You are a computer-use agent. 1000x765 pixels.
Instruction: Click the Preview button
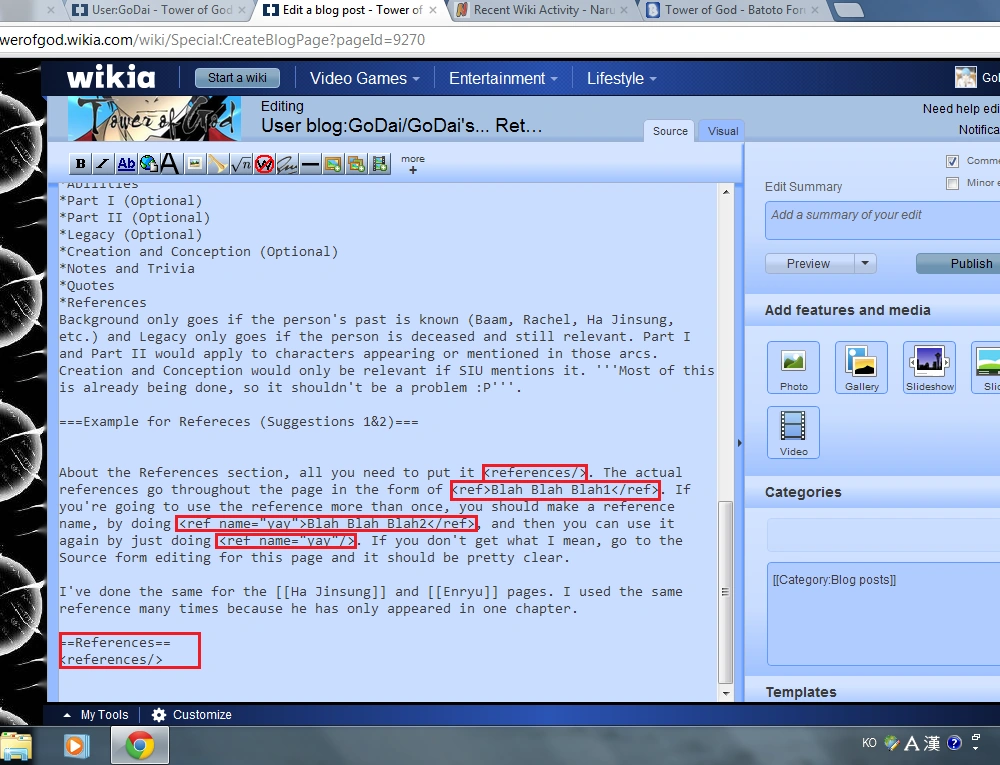[x=808, y=263]
